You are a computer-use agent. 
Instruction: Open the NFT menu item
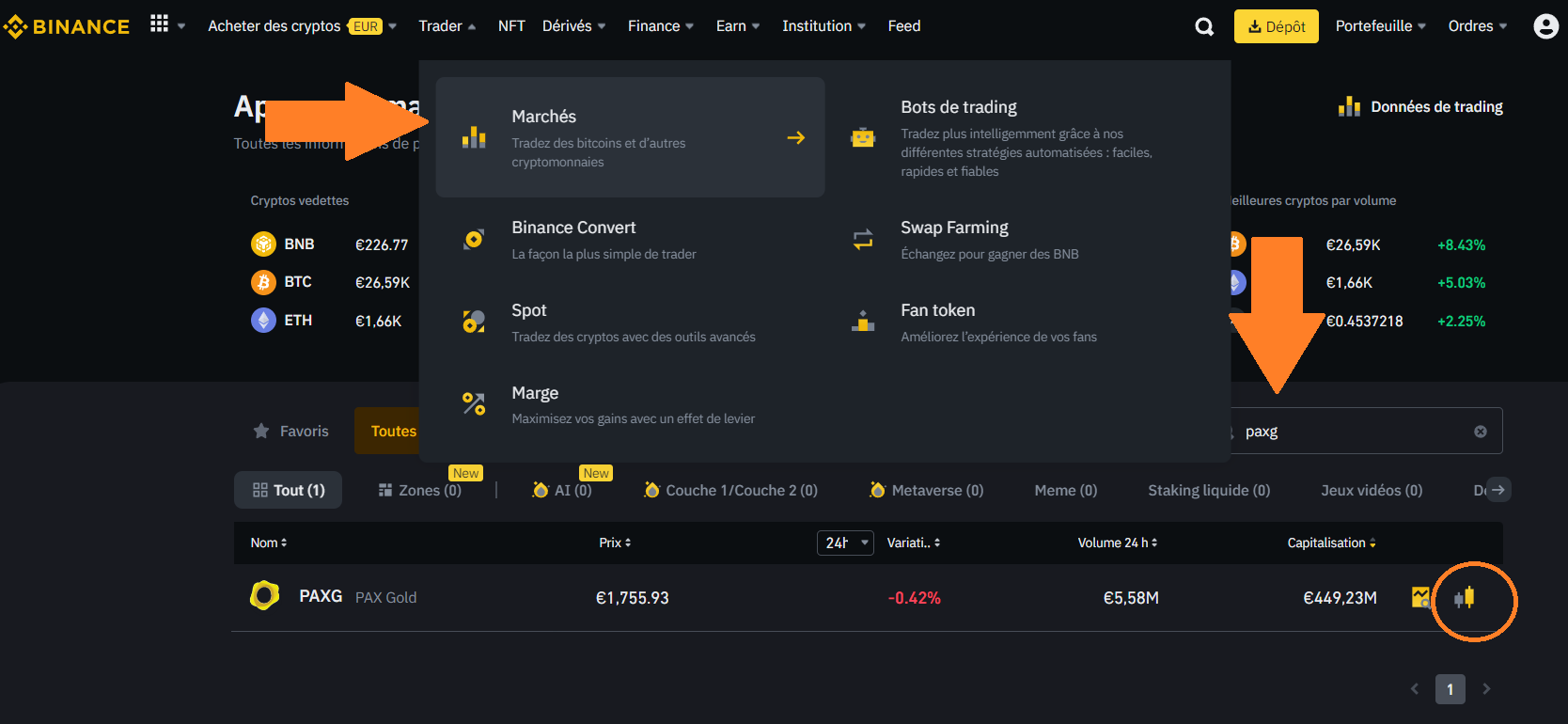coord(511,26)
